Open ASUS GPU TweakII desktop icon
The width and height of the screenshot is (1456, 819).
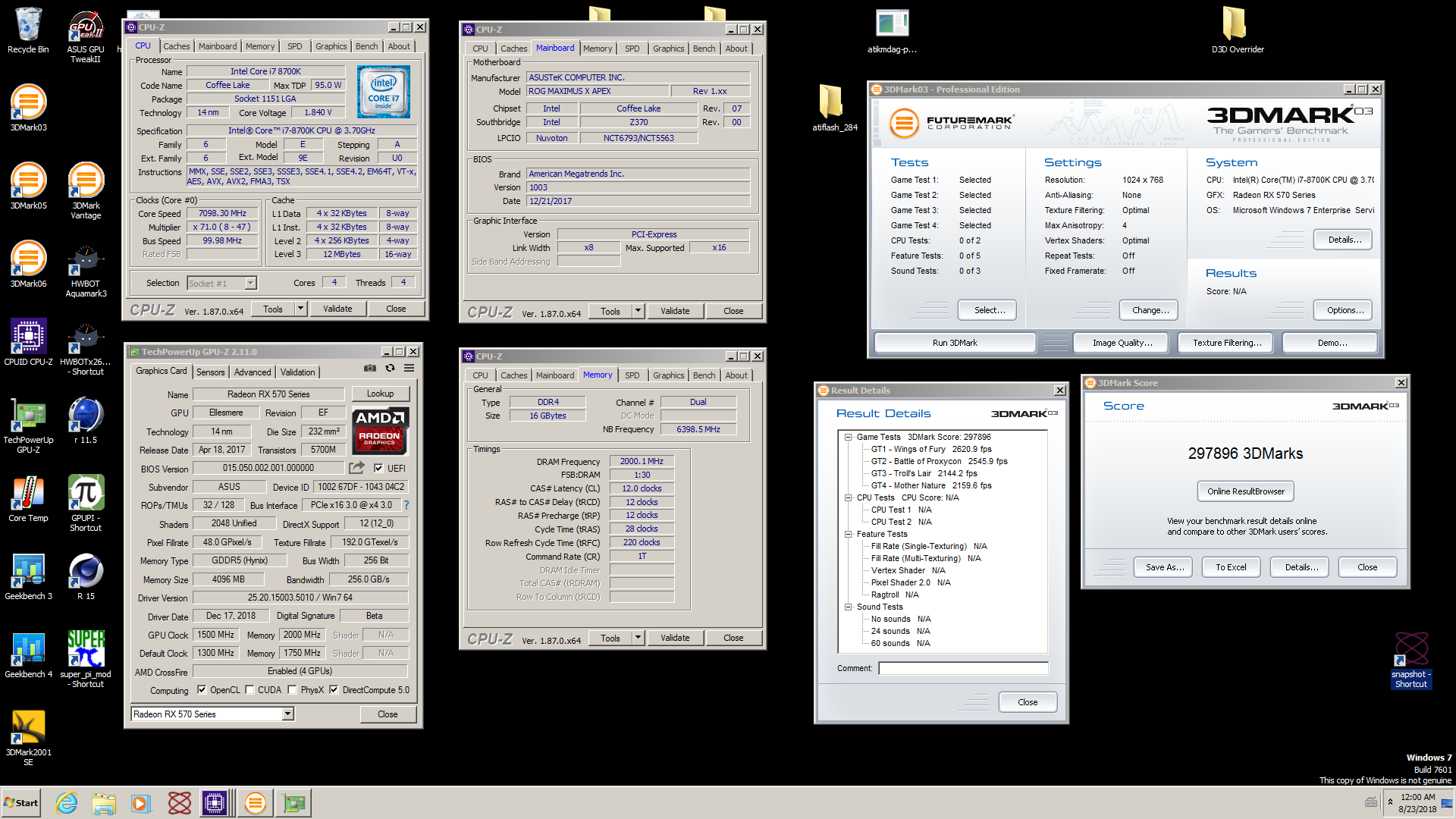tap(86, 36)
